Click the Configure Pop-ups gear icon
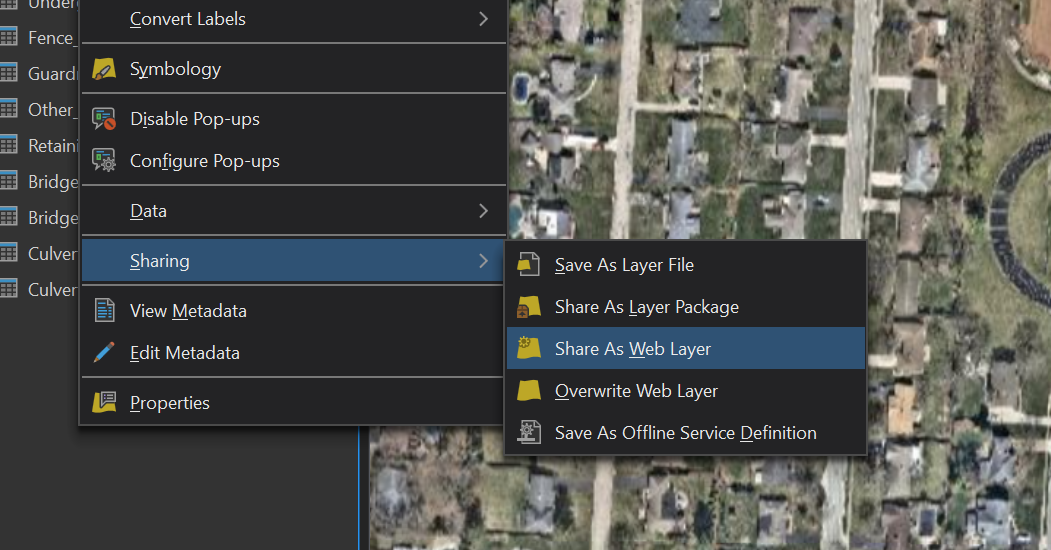This screenshot has height=550, width=1051. click(x=104, y=161)
